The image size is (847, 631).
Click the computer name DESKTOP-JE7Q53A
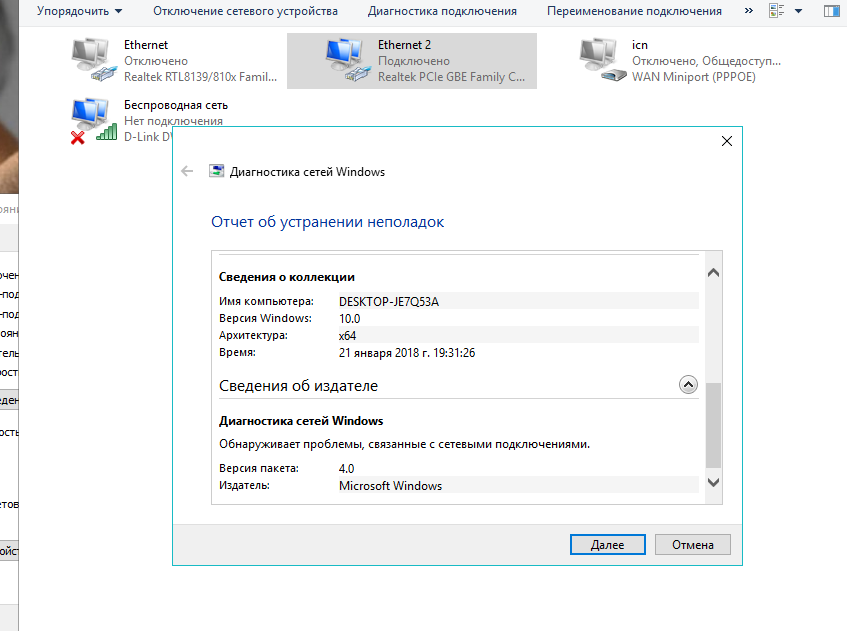click(389, 301)
